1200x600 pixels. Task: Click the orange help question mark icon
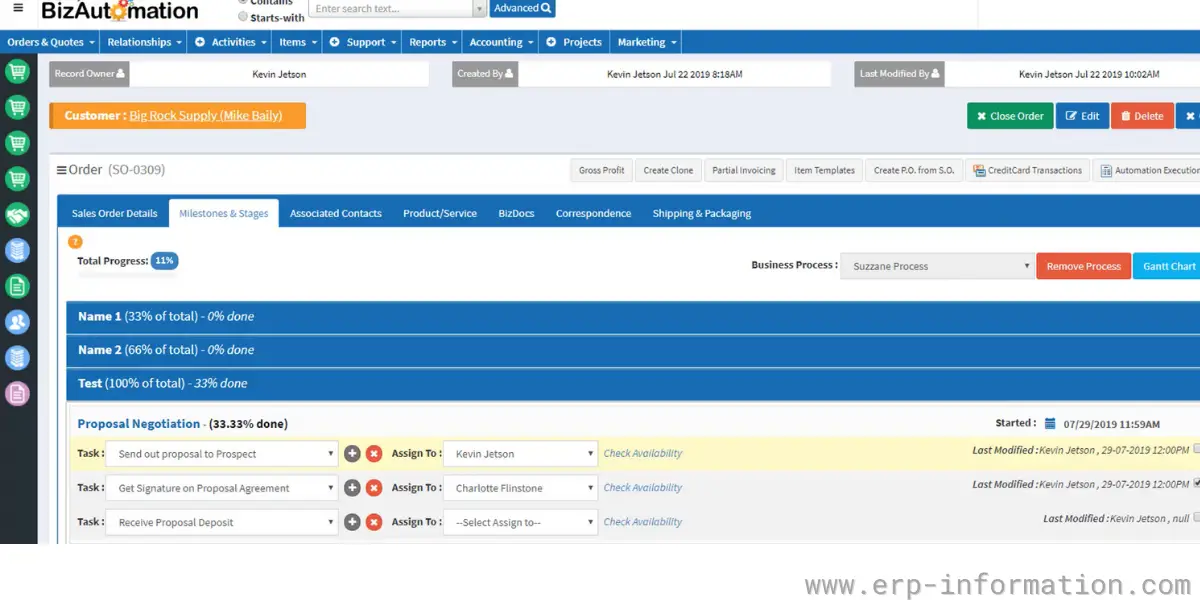[75, 242]
